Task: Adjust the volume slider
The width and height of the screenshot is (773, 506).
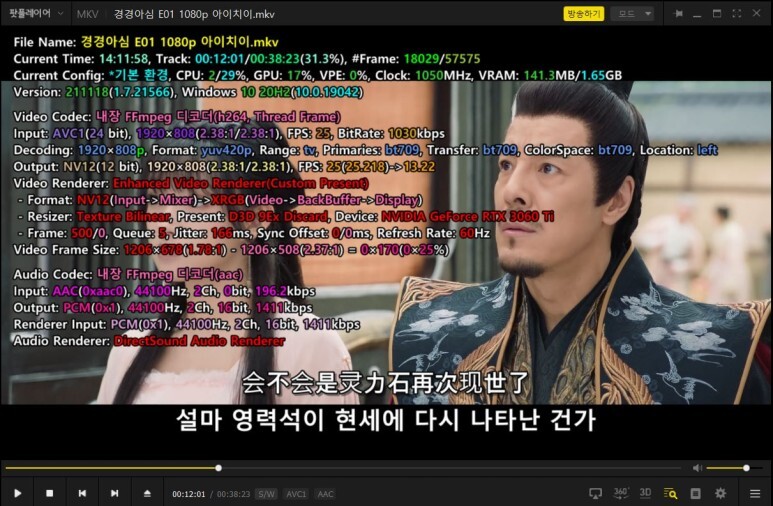Action: (735, 468)
